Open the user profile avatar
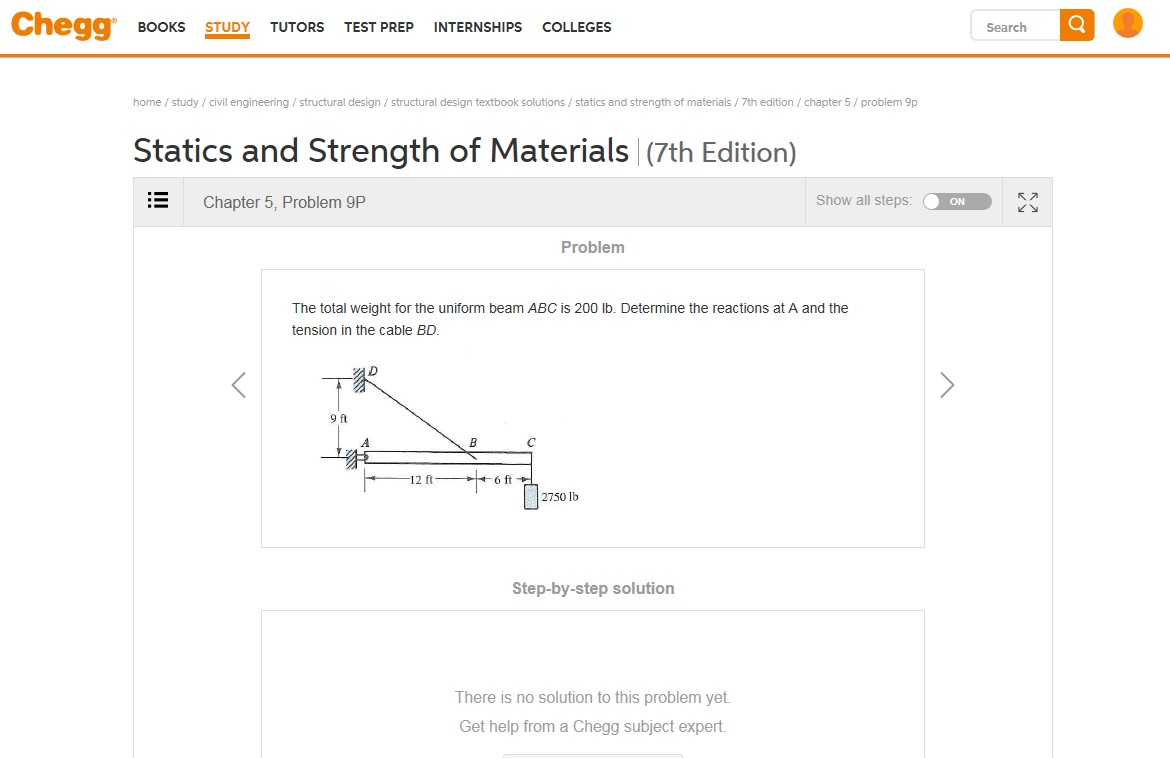Image resolution: width=1170 pixels, height=758 pixels. 1128,24
